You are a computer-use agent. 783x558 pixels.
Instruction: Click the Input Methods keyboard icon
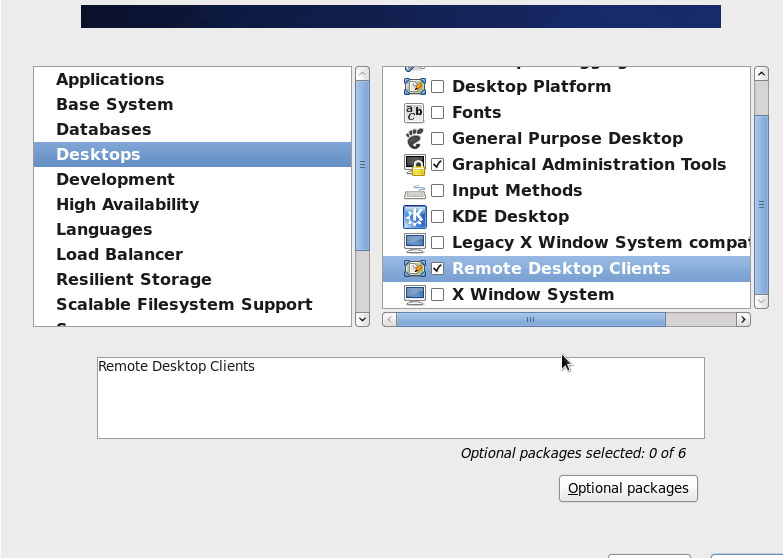coord(414,190)
